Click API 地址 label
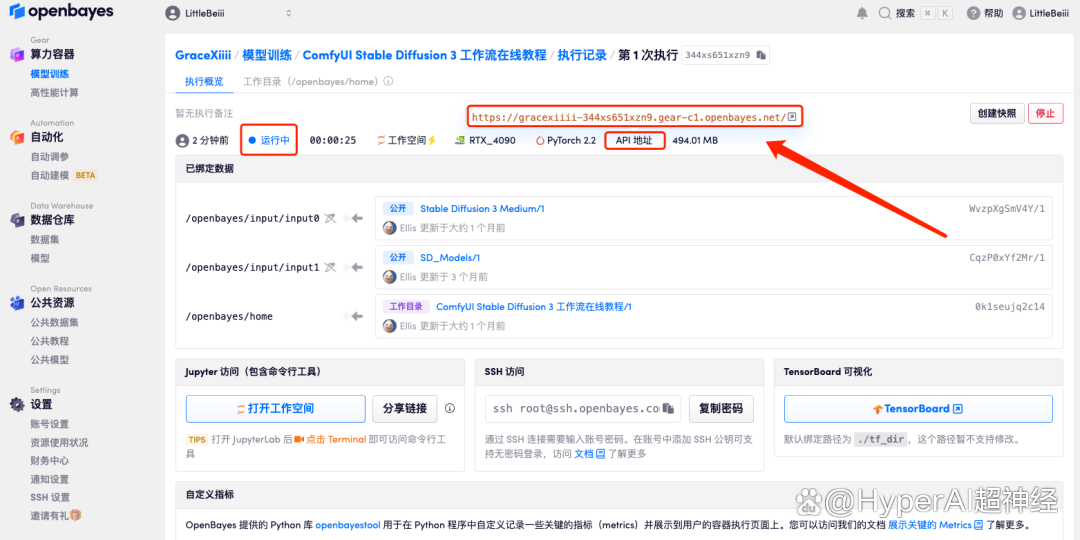 pyautogui.click(x=634, y=141)
